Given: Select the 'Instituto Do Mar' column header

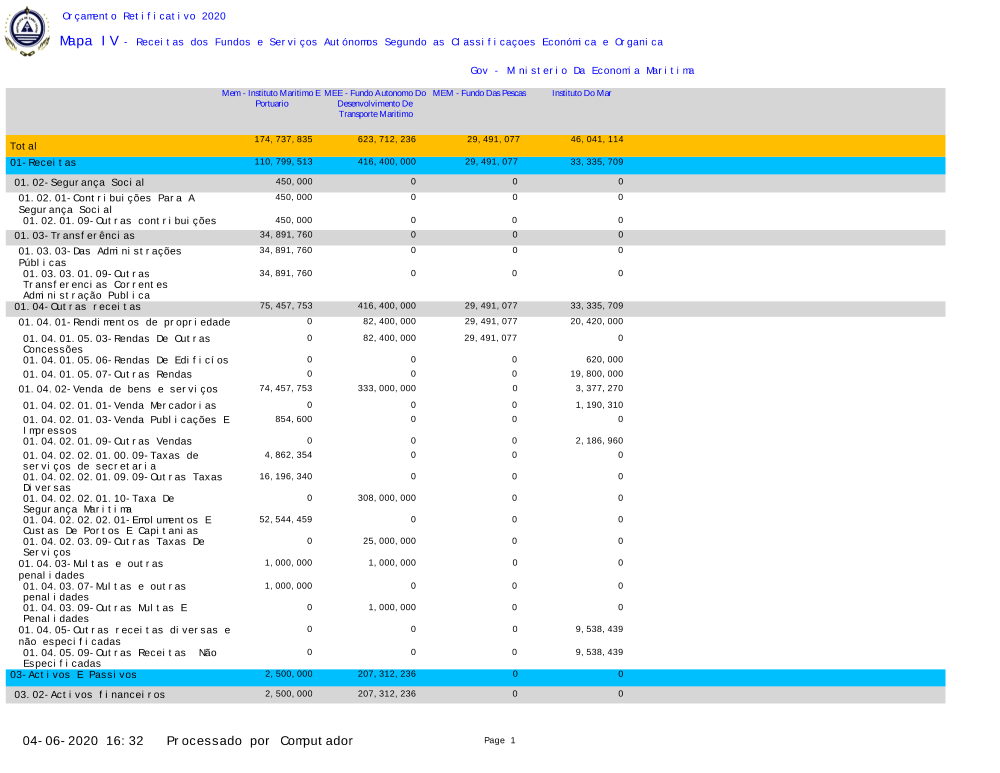Looking at the screenshot, I should coord(582,93).
